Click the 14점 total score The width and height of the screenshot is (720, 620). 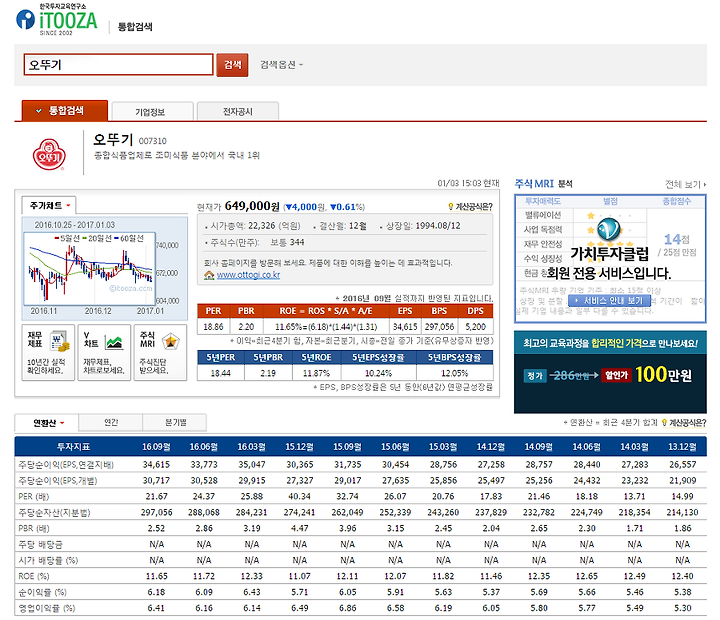[x=676, y=239]
